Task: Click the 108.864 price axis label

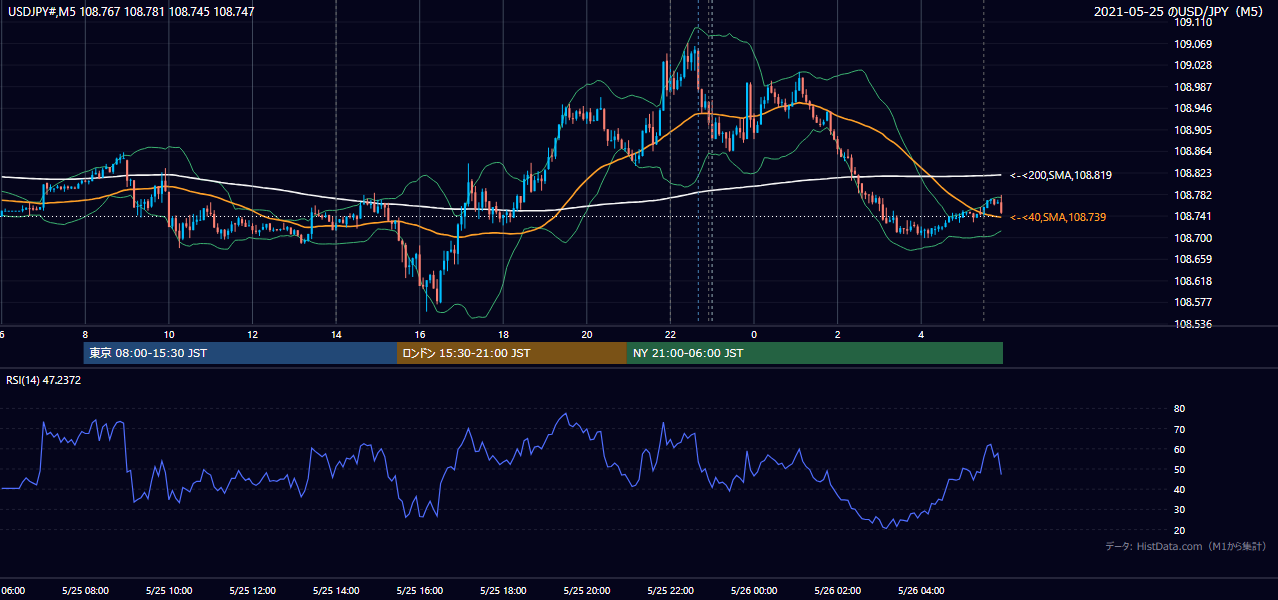Action: [1194, 152]
